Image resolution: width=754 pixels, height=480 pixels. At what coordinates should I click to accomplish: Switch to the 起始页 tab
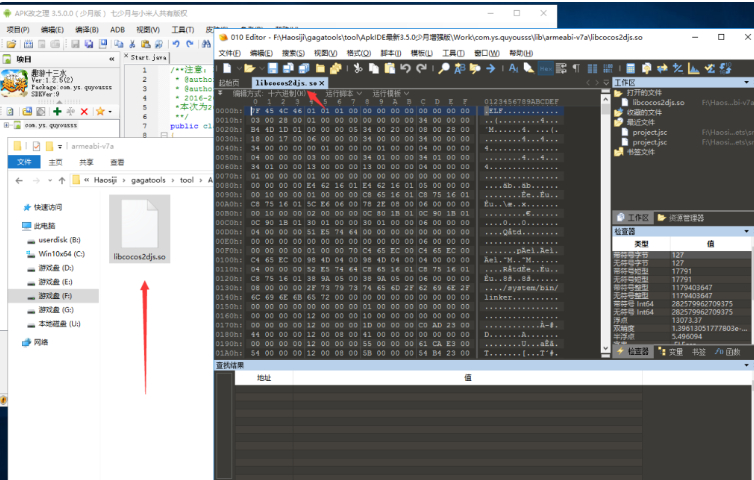[229, 83]
